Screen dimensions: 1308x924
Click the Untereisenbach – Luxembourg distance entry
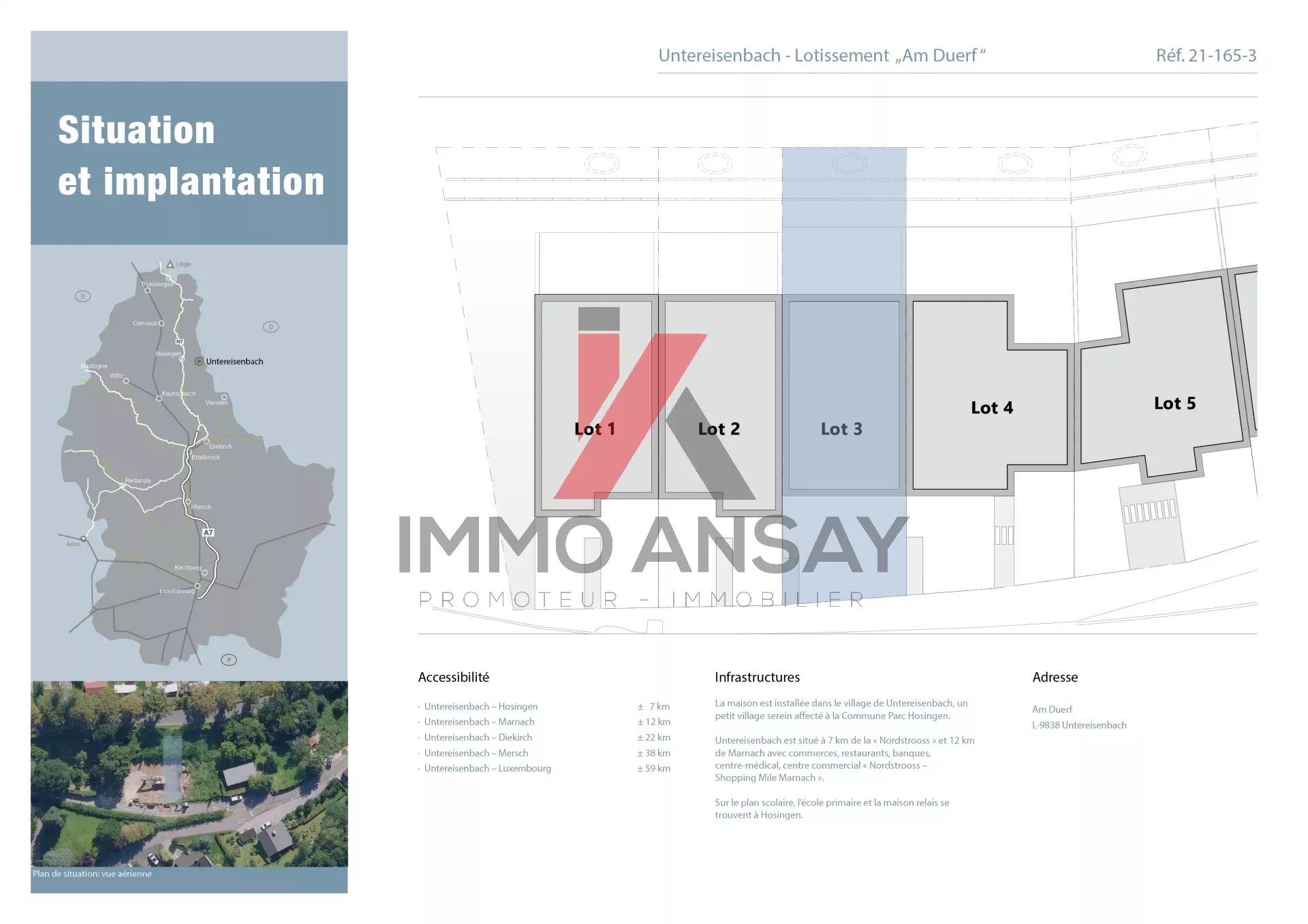click(487, 768)
